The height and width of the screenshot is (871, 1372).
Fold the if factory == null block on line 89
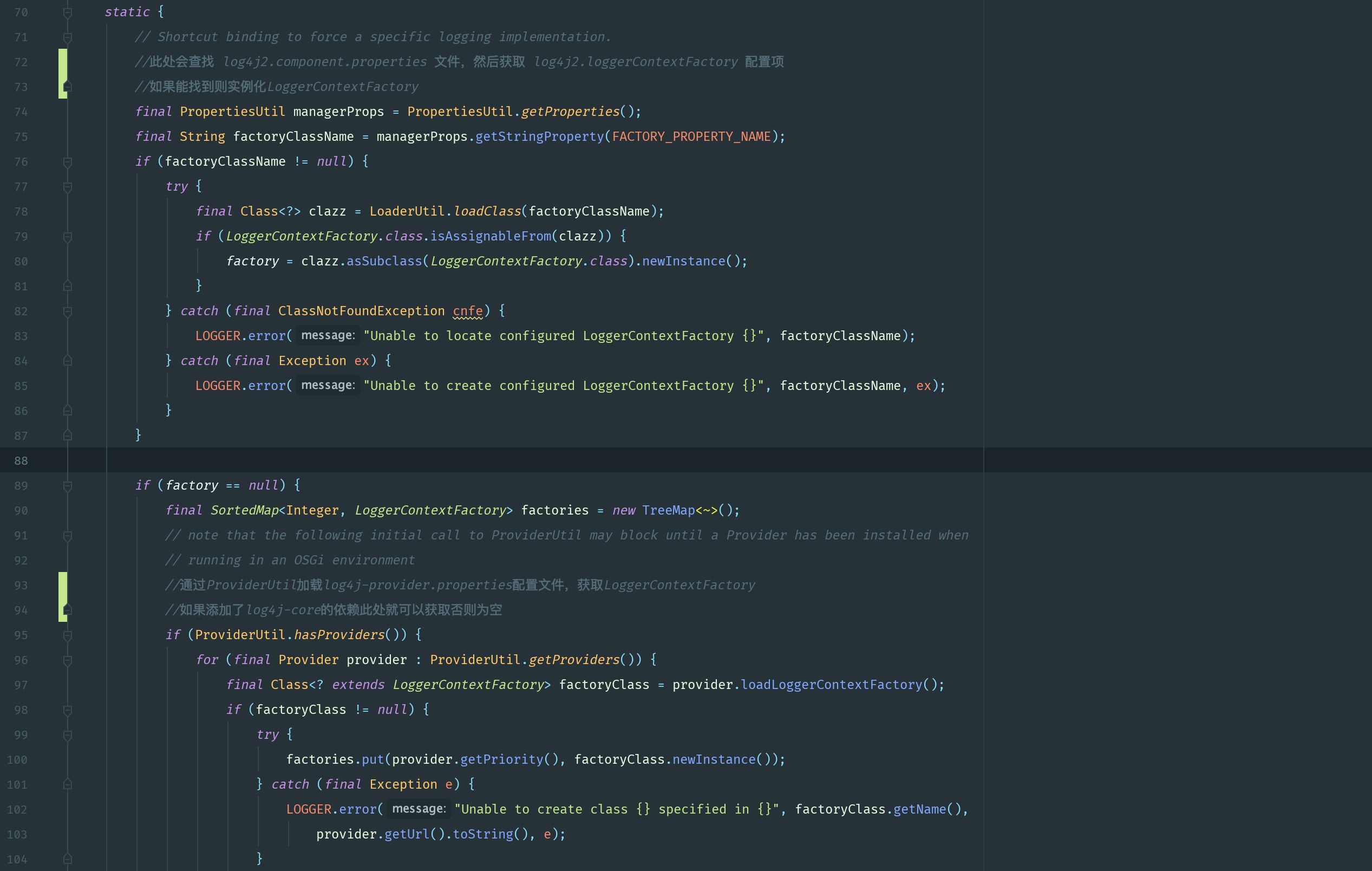pyautogui.click(x=67, y=486)
